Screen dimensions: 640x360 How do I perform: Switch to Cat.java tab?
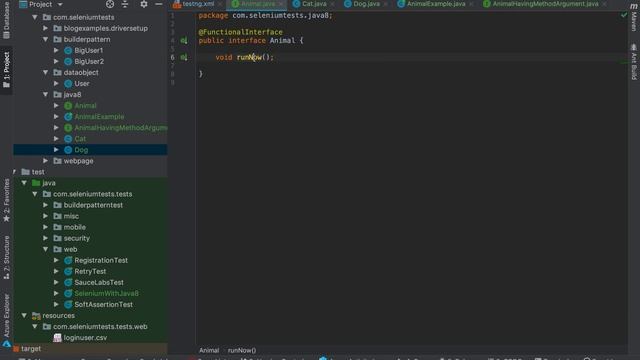pyautogui.click(x=314, y=4)
